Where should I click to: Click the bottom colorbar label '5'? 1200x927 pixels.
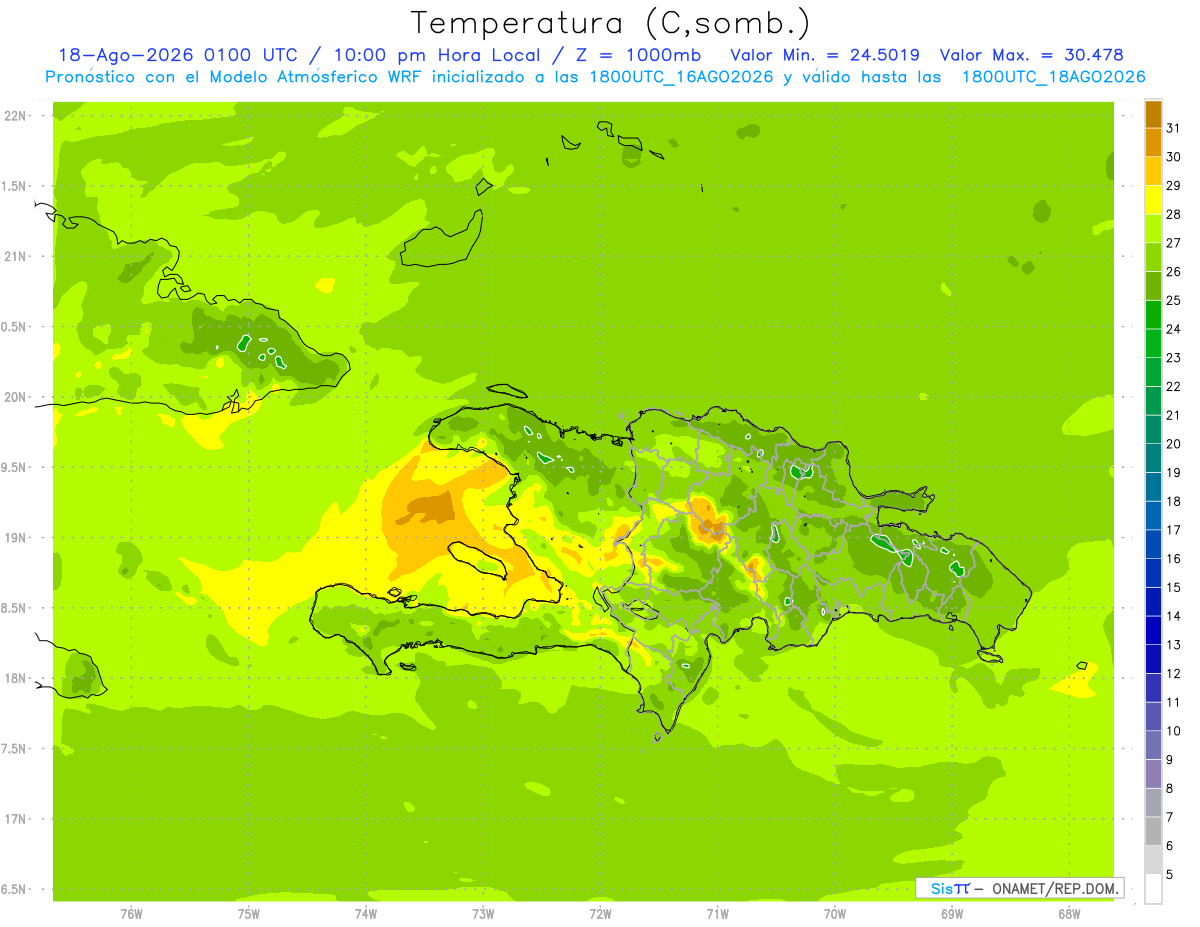point(1170,875)
